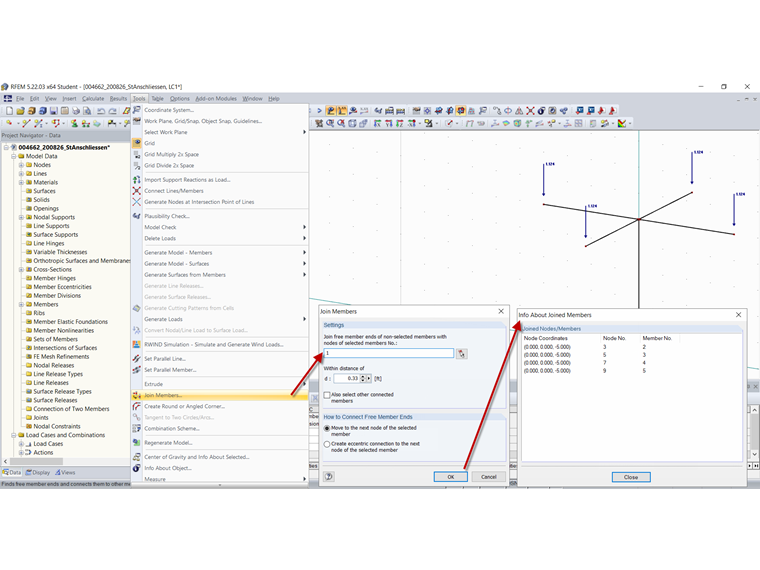Click the Print toolbar icon
The image size is (760, 570).
[76, 111]
